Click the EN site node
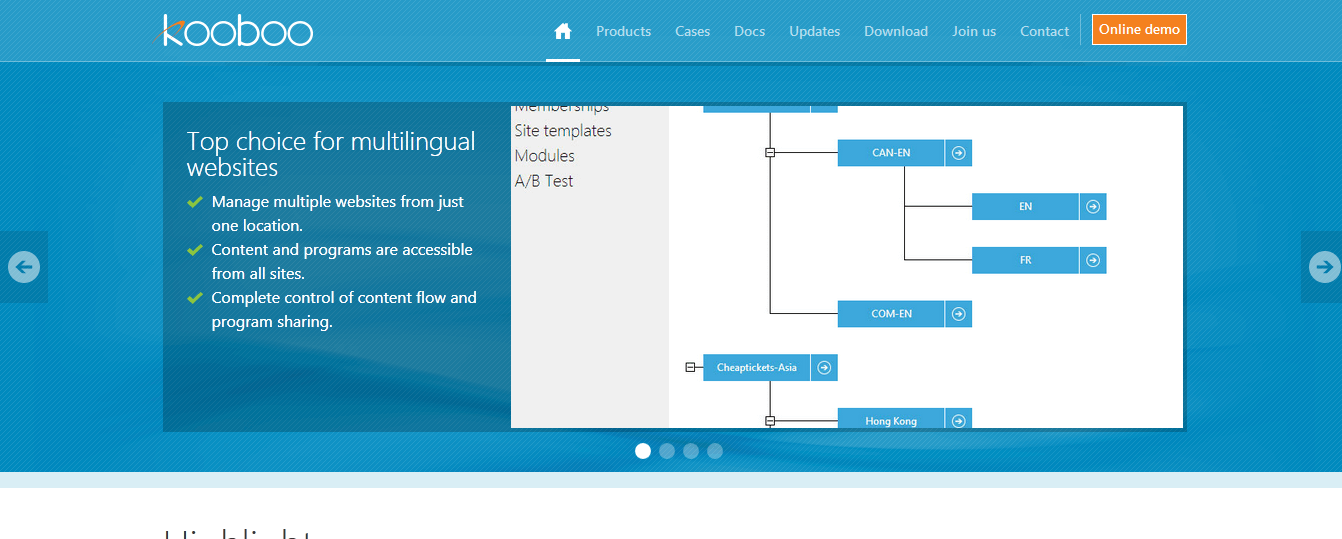 (1025, 207)
